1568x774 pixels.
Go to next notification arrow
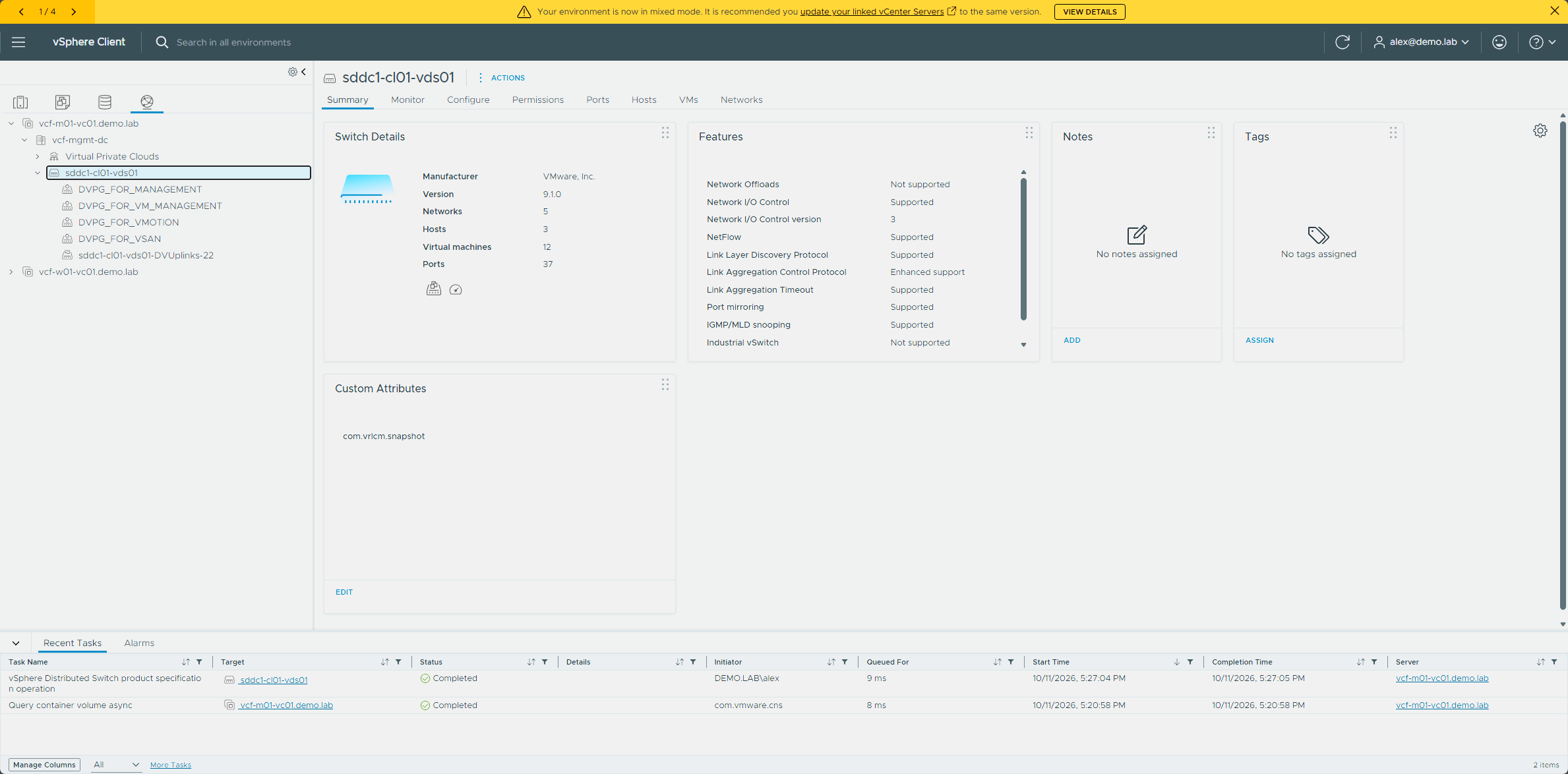tap(74, 12)
